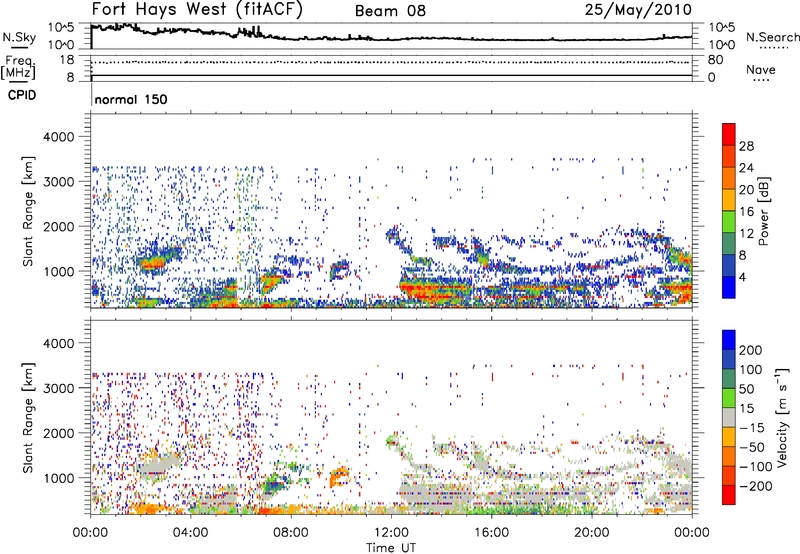Click the 18 MHz frequency tick label
Screen dimensions: 800x554
coord(67,60)
